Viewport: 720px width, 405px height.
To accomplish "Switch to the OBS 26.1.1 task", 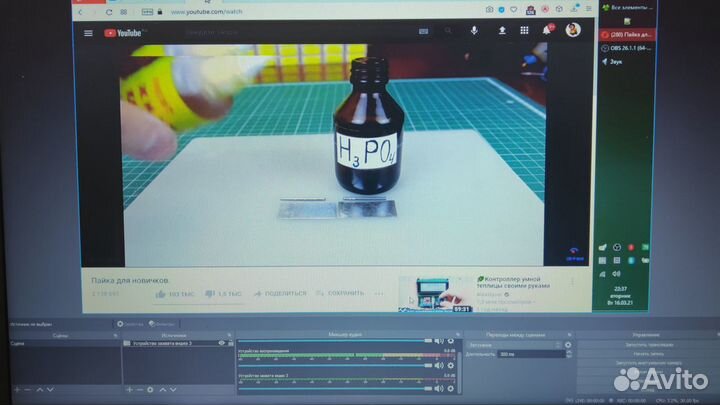I will [x=626, y=48].
